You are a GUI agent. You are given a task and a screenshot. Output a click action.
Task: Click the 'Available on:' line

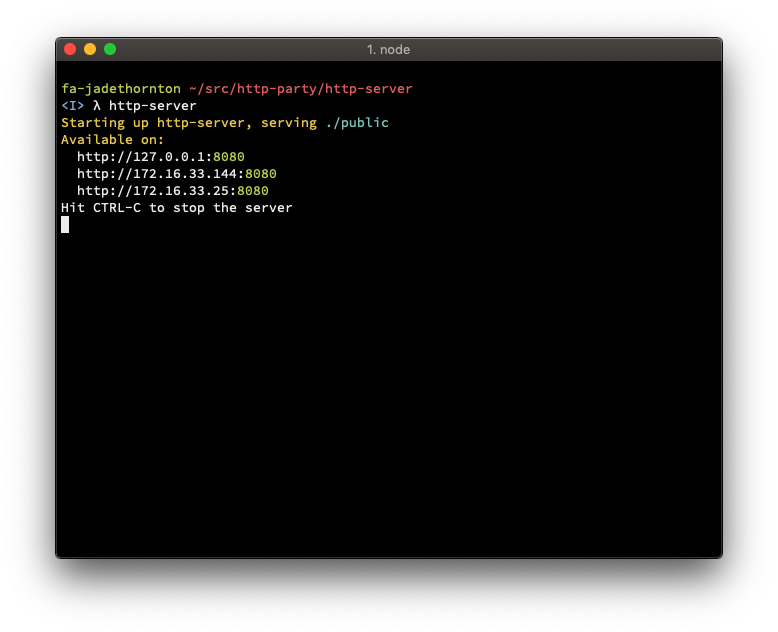(x=112, y=140)
